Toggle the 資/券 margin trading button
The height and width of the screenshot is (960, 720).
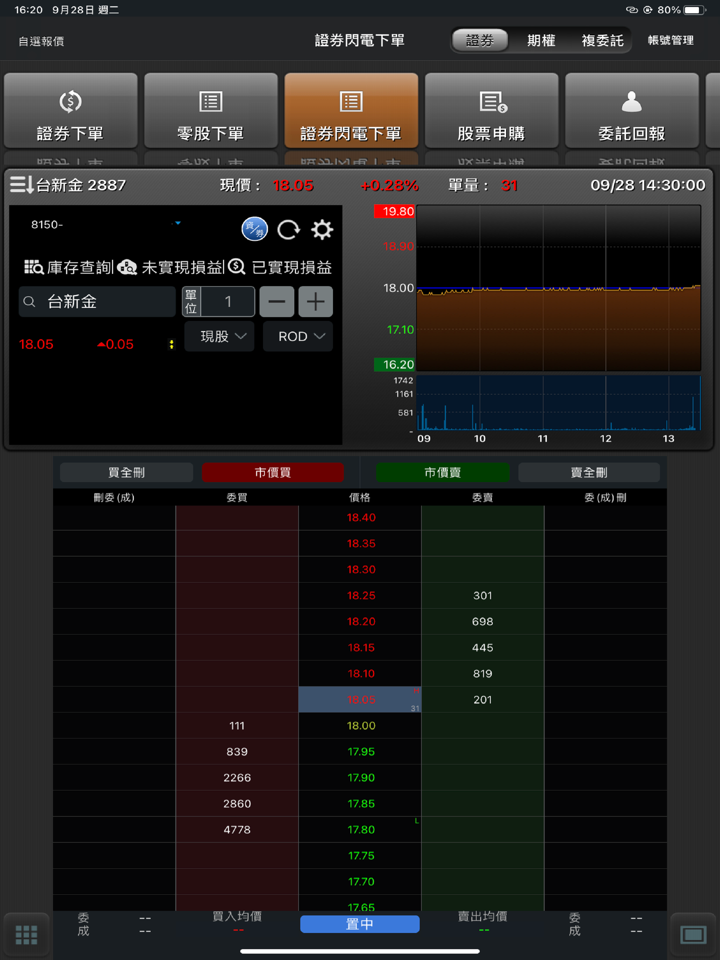(255, 230)
